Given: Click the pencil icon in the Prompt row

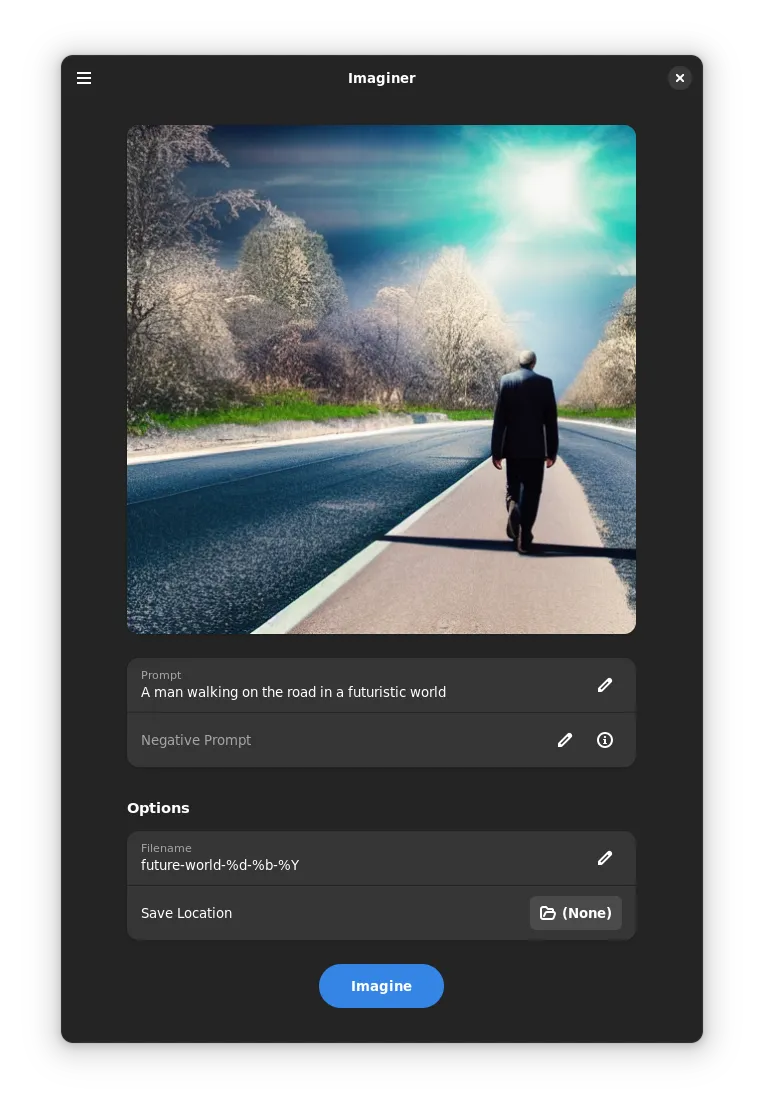Looking at the screenshot, I should [605, 685].
